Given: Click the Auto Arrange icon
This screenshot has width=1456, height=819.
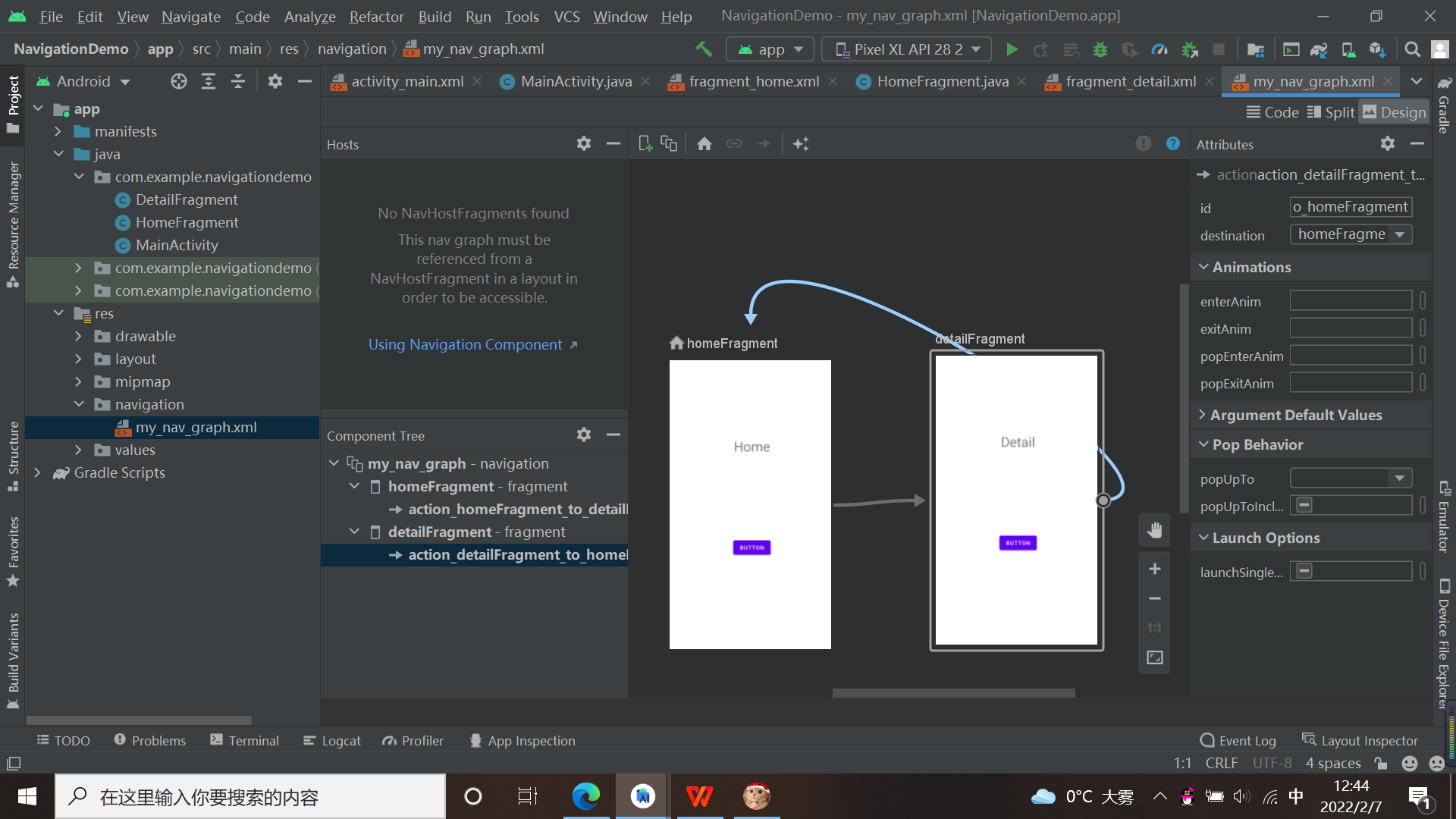Looking at the screenshot, I should [801, 143].
